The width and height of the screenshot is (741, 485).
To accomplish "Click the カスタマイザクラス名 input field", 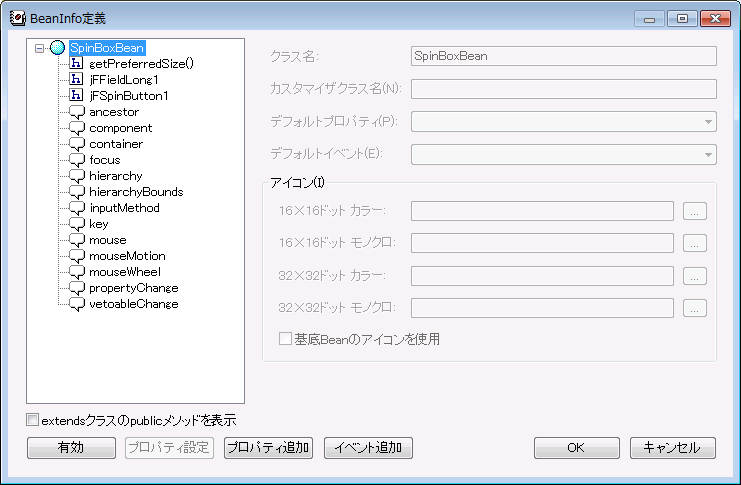I will [563, 89].
